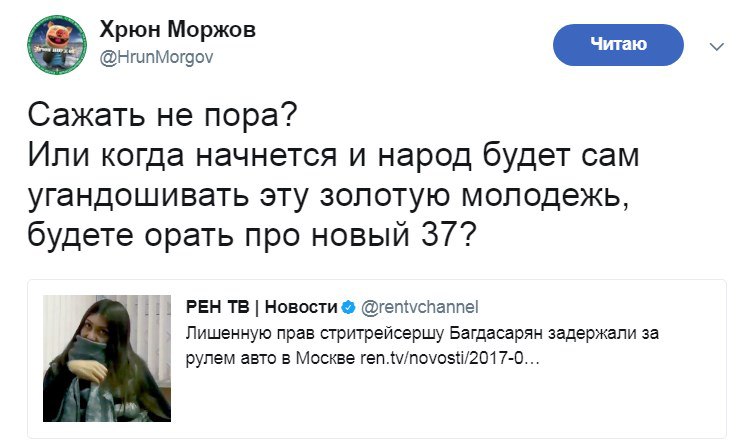Viewport: 749px width, 446px height.
Task: Click the line 'Сажать не пора?'
Action: click(x=162, y=115)
